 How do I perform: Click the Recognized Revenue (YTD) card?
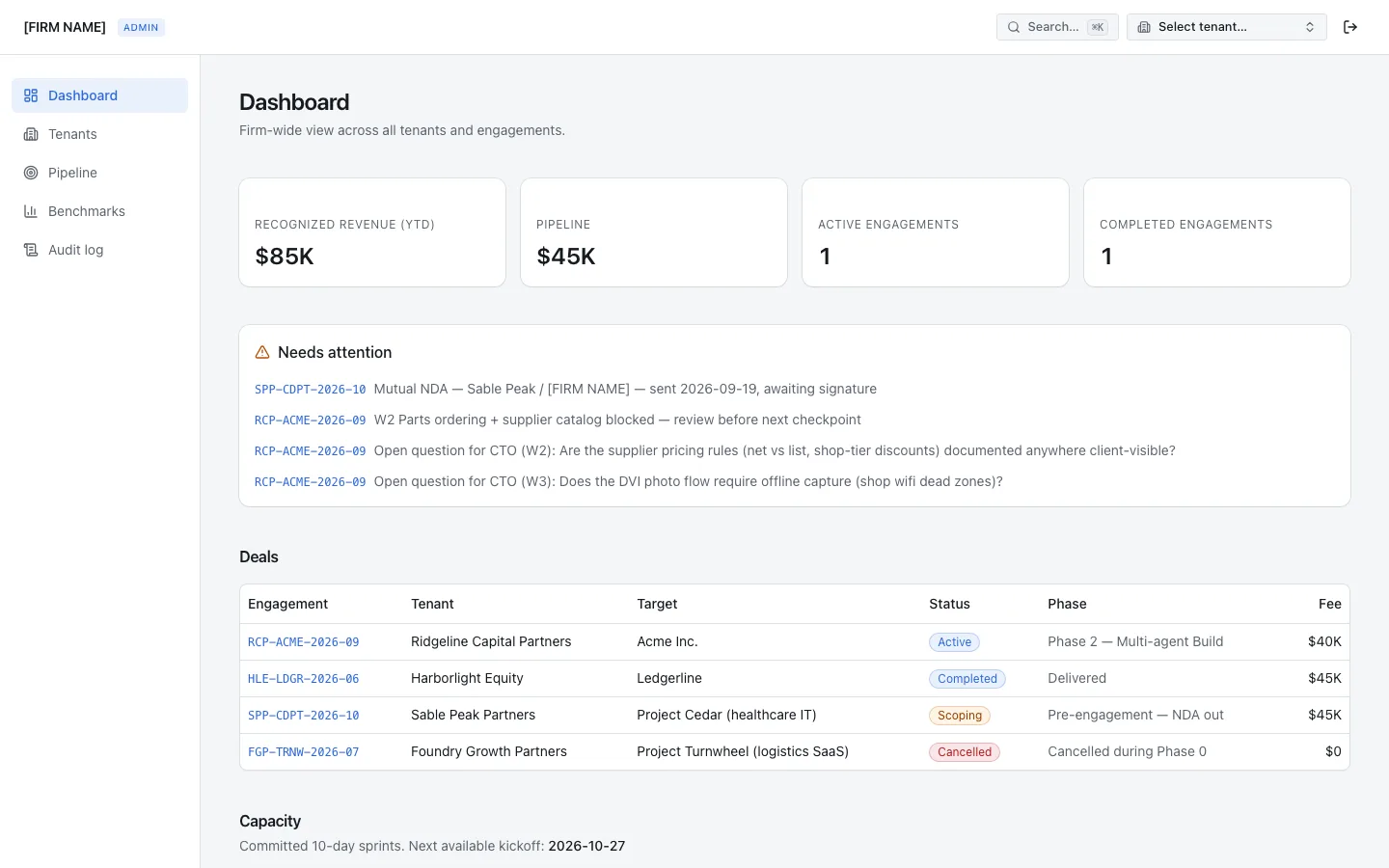click(372, 232)
